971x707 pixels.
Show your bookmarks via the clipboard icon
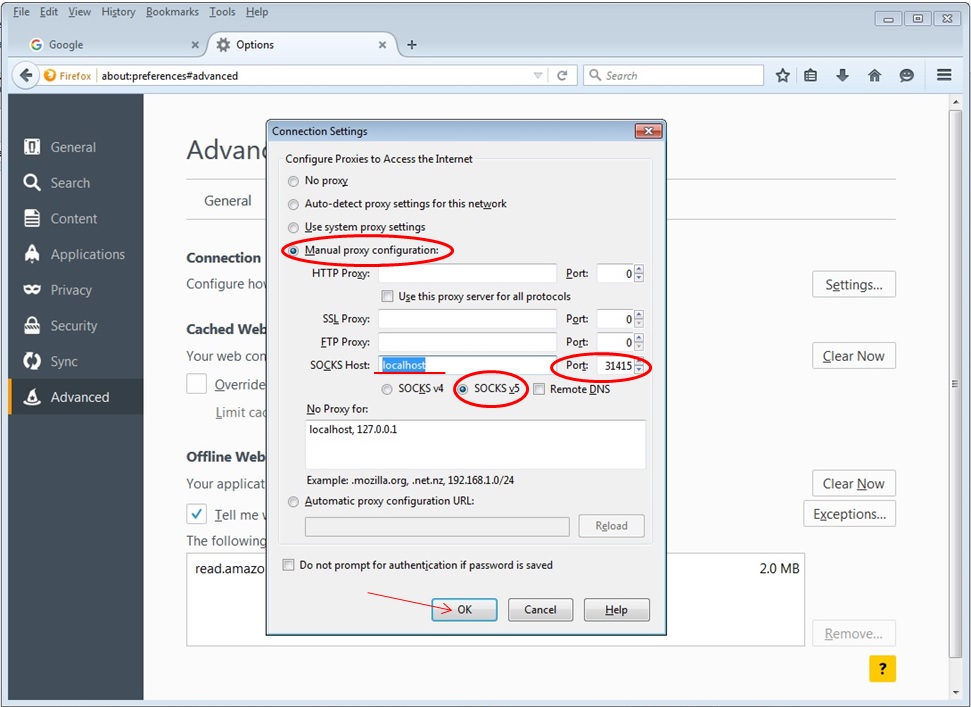click(x=811, y=74)
